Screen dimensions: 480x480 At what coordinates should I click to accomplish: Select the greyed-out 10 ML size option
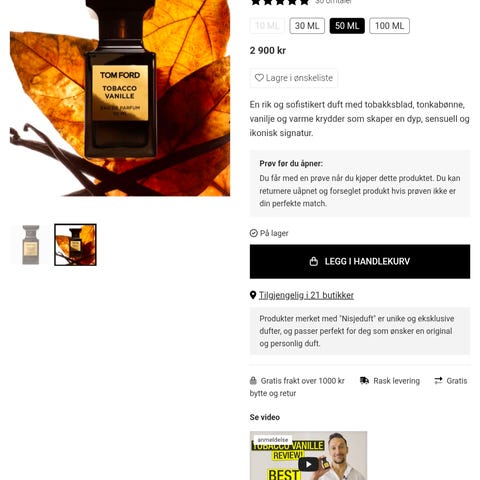267,26
